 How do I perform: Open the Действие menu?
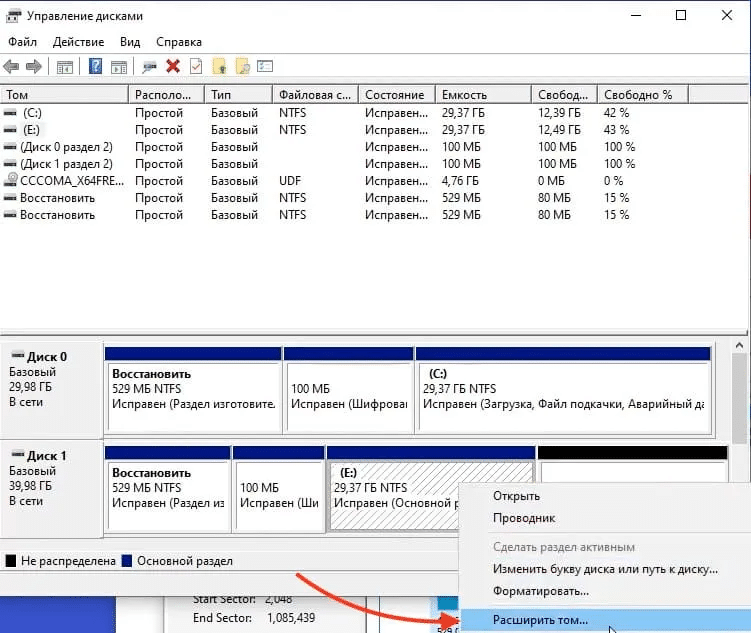tap(79, 42)
